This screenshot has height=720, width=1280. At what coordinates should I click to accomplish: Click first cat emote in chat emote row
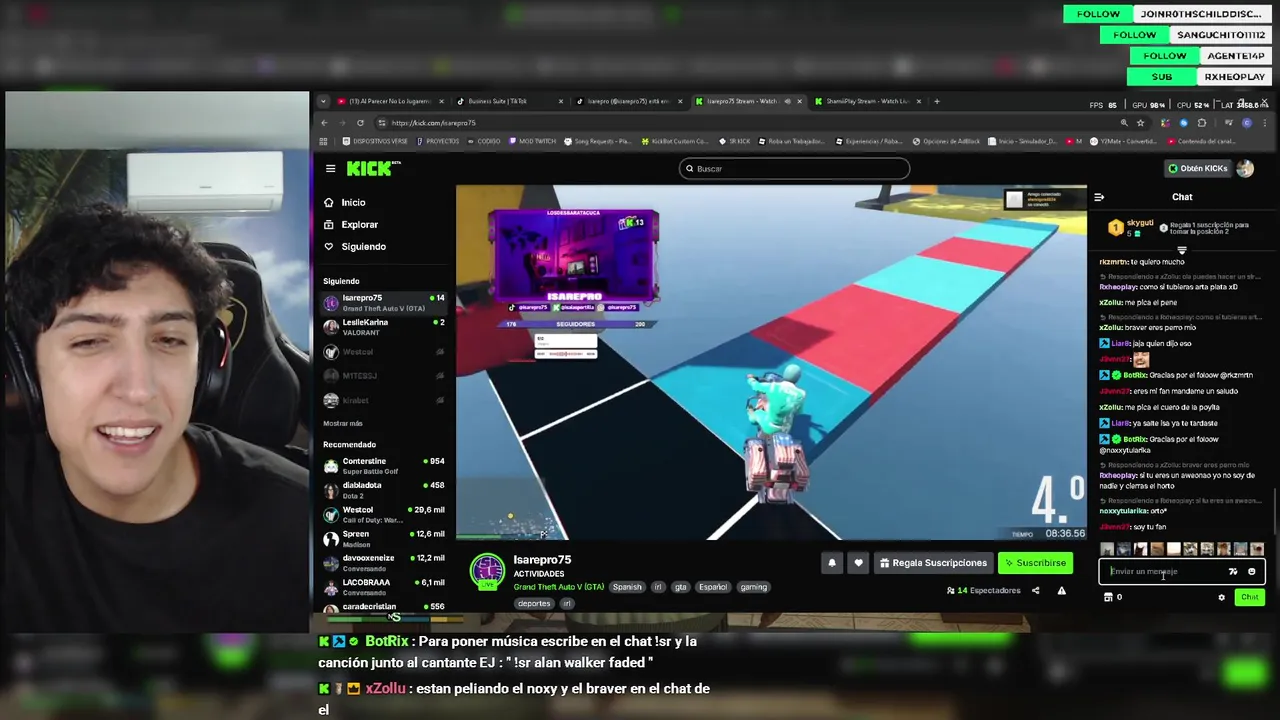[x=1107, y=549]
